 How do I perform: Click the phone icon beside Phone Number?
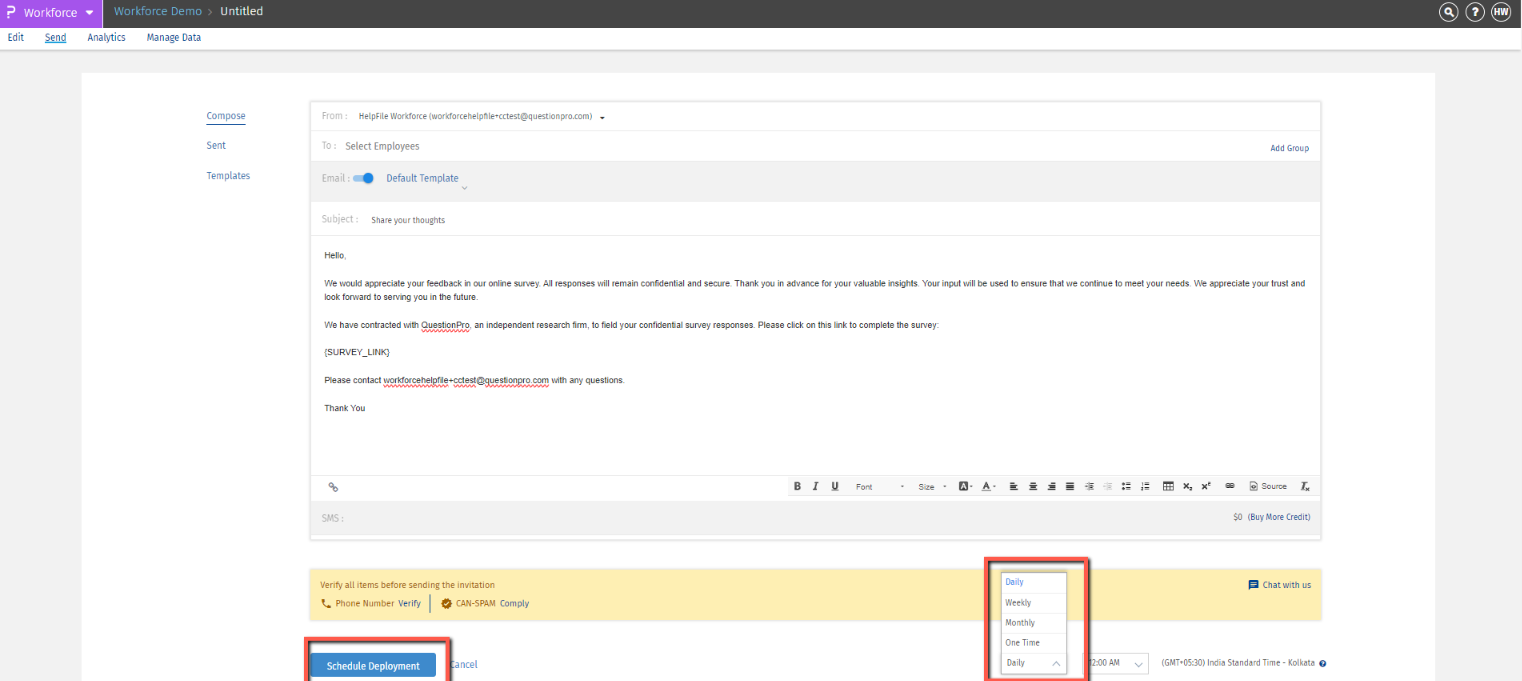tap(326, 604)
